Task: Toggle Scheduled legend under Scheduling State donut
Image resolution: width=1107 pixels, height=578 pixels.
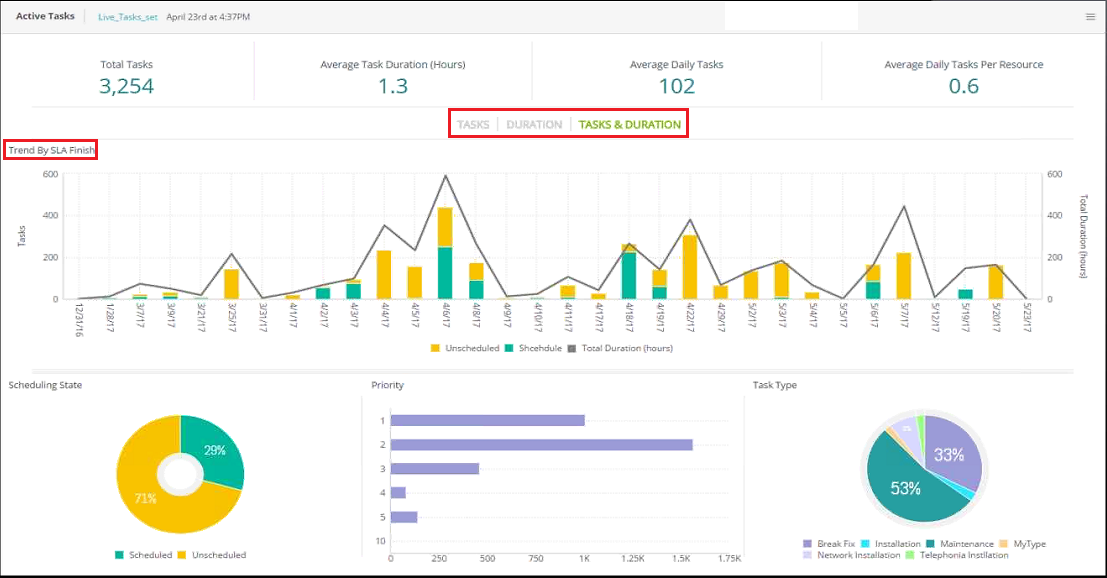Action: pyautogui.click(x=143, y=555)
